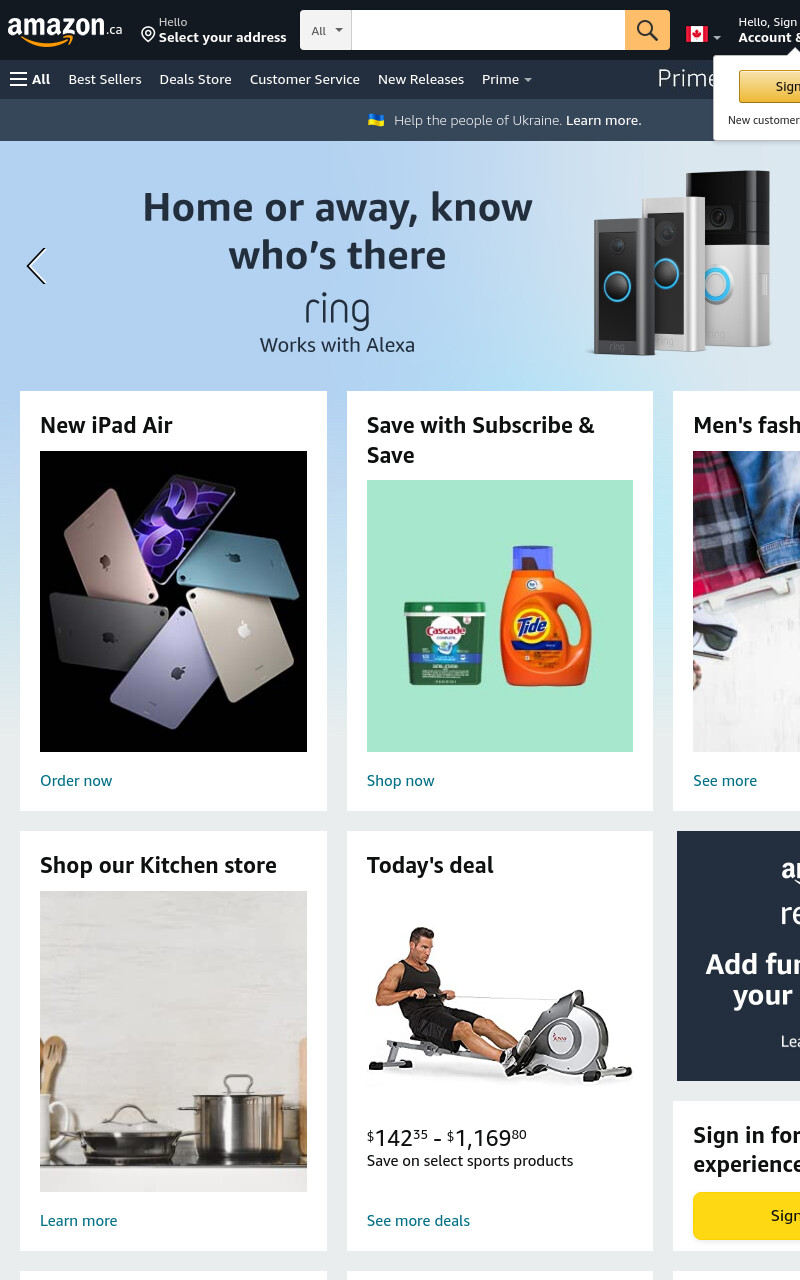Select Customer Service menu item
800x1280 pixels.
305,79
